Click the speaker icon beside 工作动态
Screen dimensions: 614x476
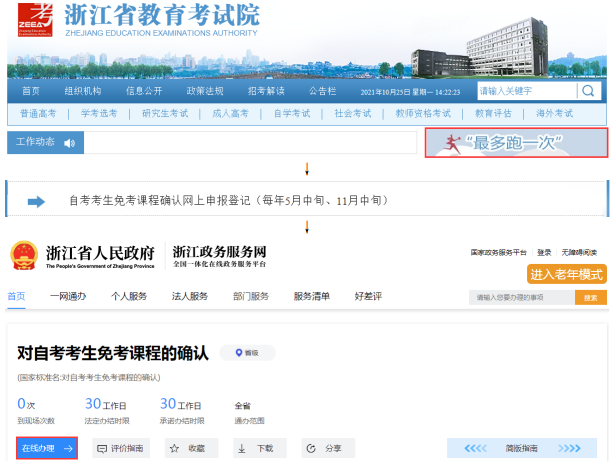click(x=69, y=143)
